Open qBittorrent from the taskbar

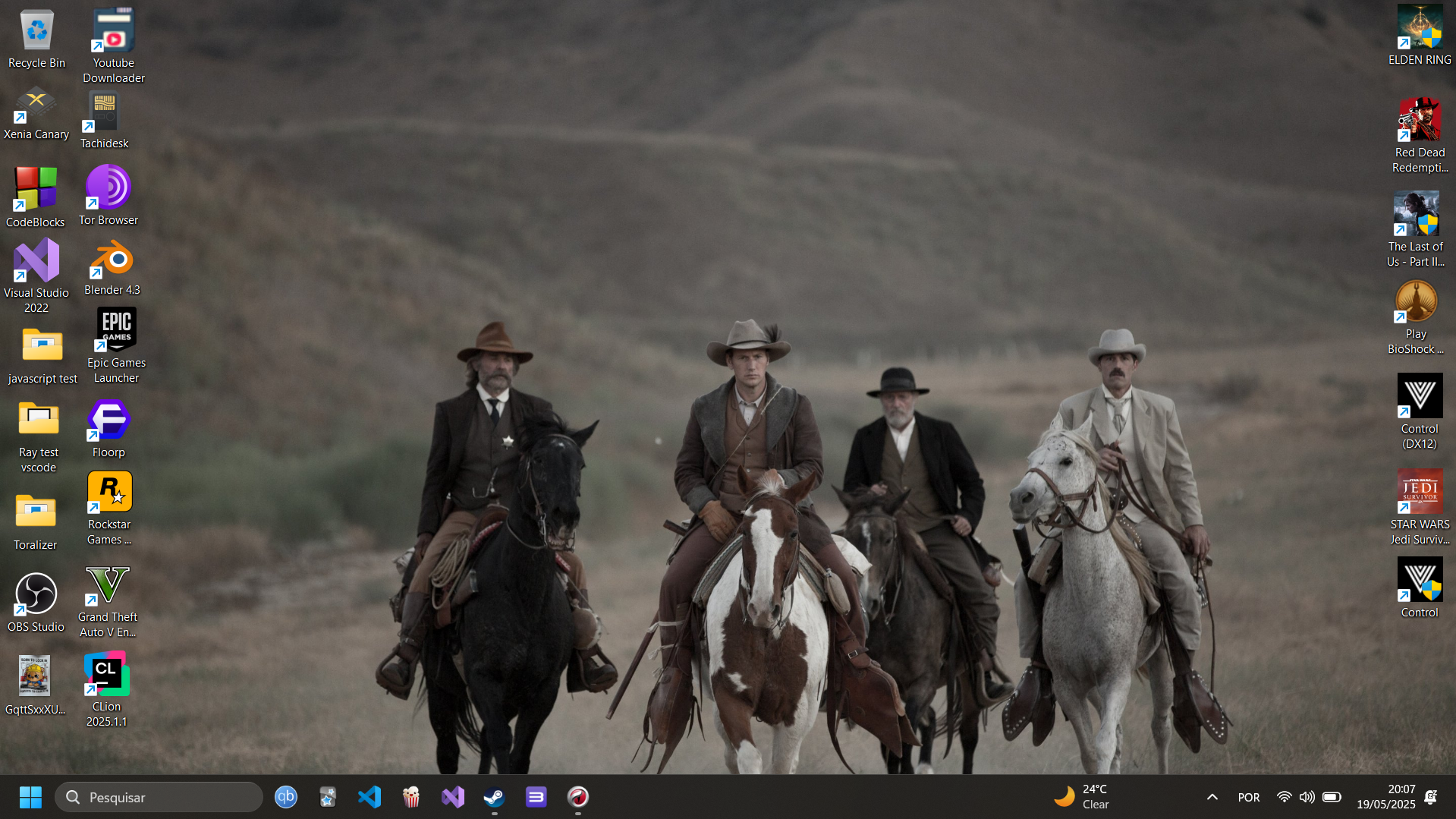pyautogui.click(x=286, y=797)
